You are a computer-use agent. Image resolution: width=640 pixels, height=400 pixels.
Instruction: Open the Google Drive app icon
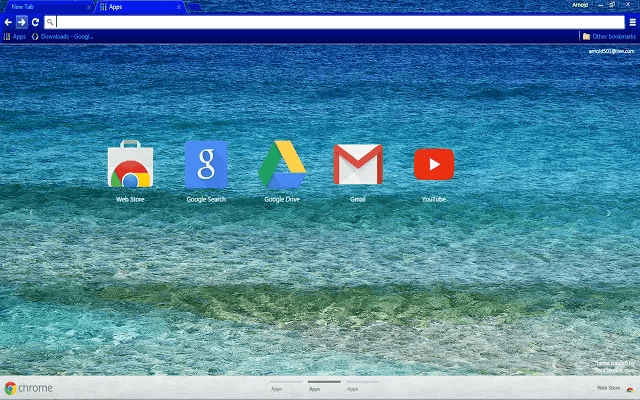coord(282,166)
